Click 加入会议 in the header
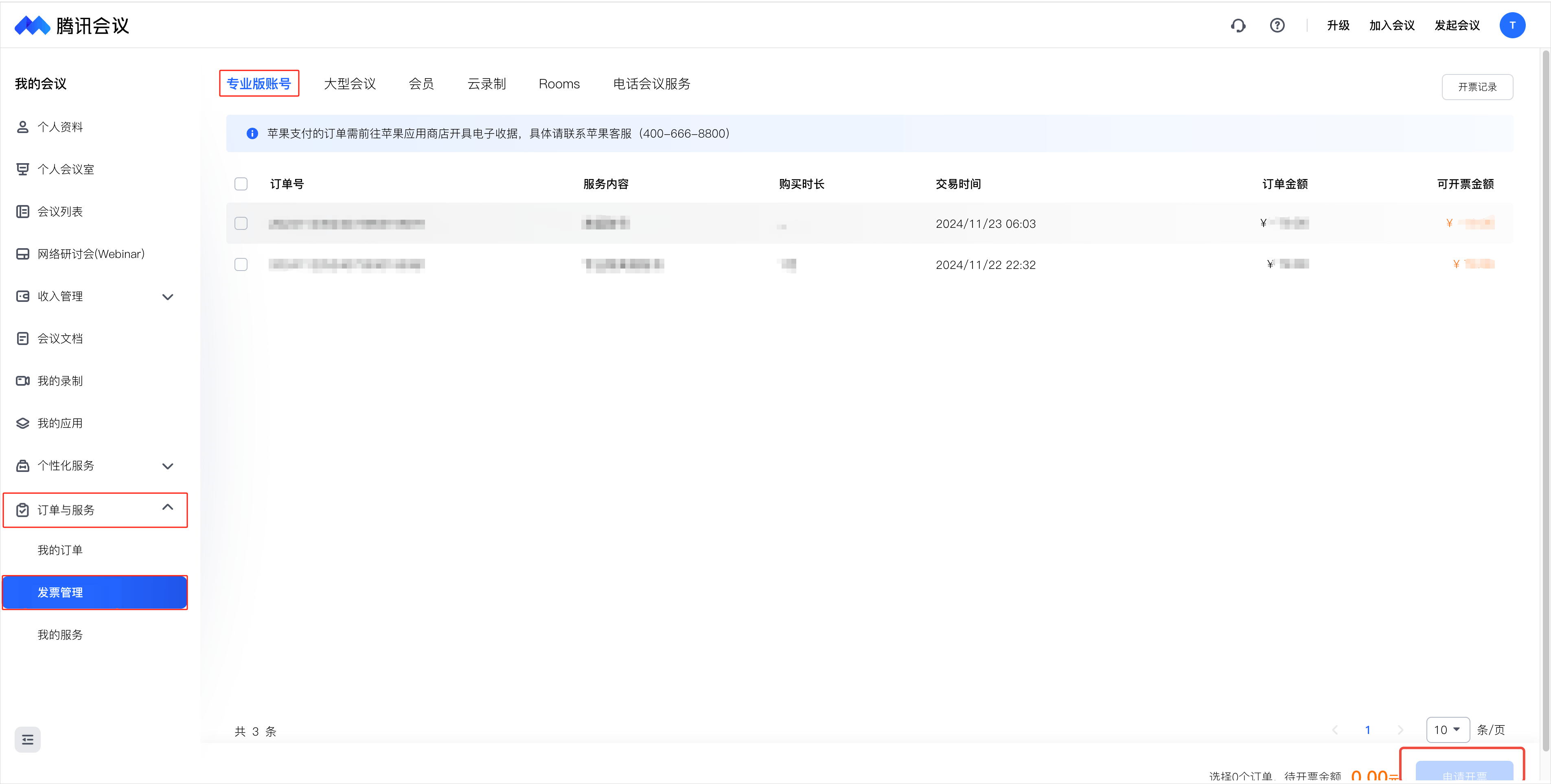 tap(1391, 25)
